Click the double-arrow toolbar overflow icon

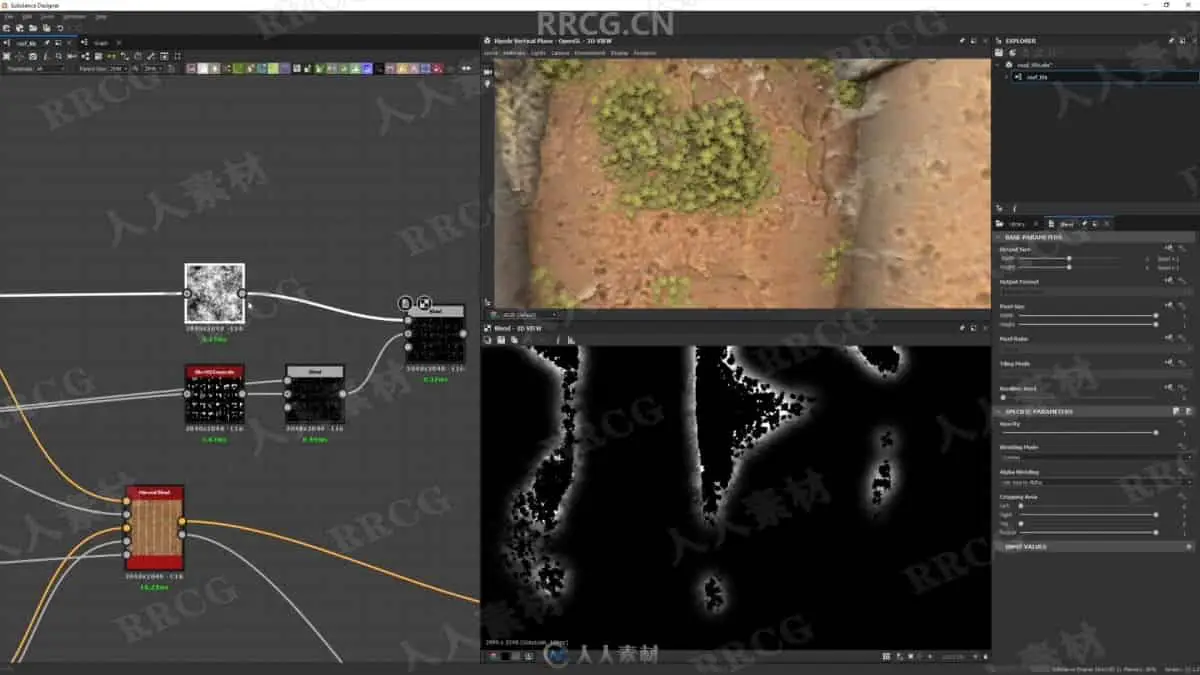pos(466,68)
